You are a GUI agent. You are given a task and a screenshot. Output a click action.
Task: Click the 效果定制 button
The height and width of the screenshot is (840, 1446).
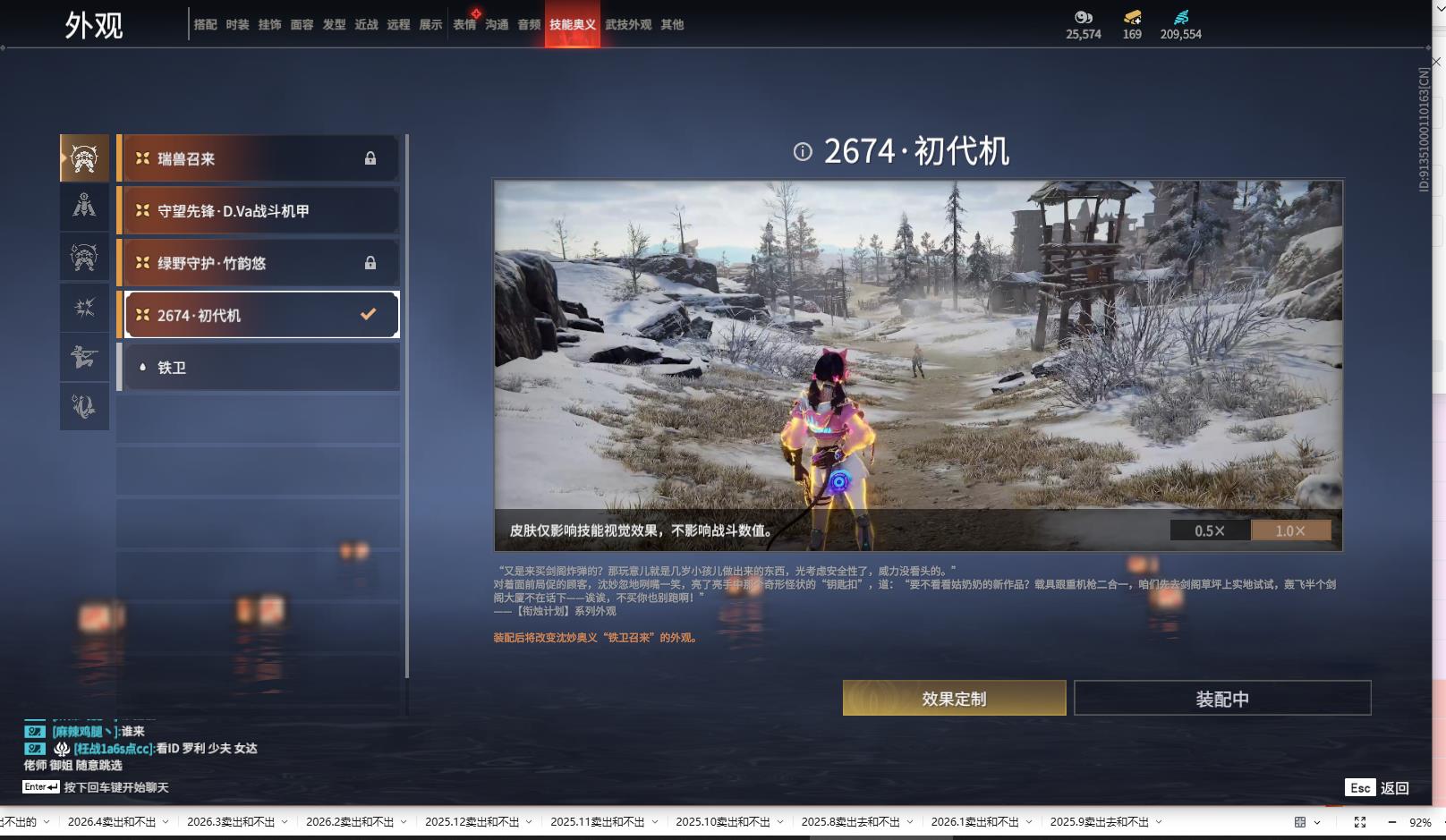click(x=954, y=699)
